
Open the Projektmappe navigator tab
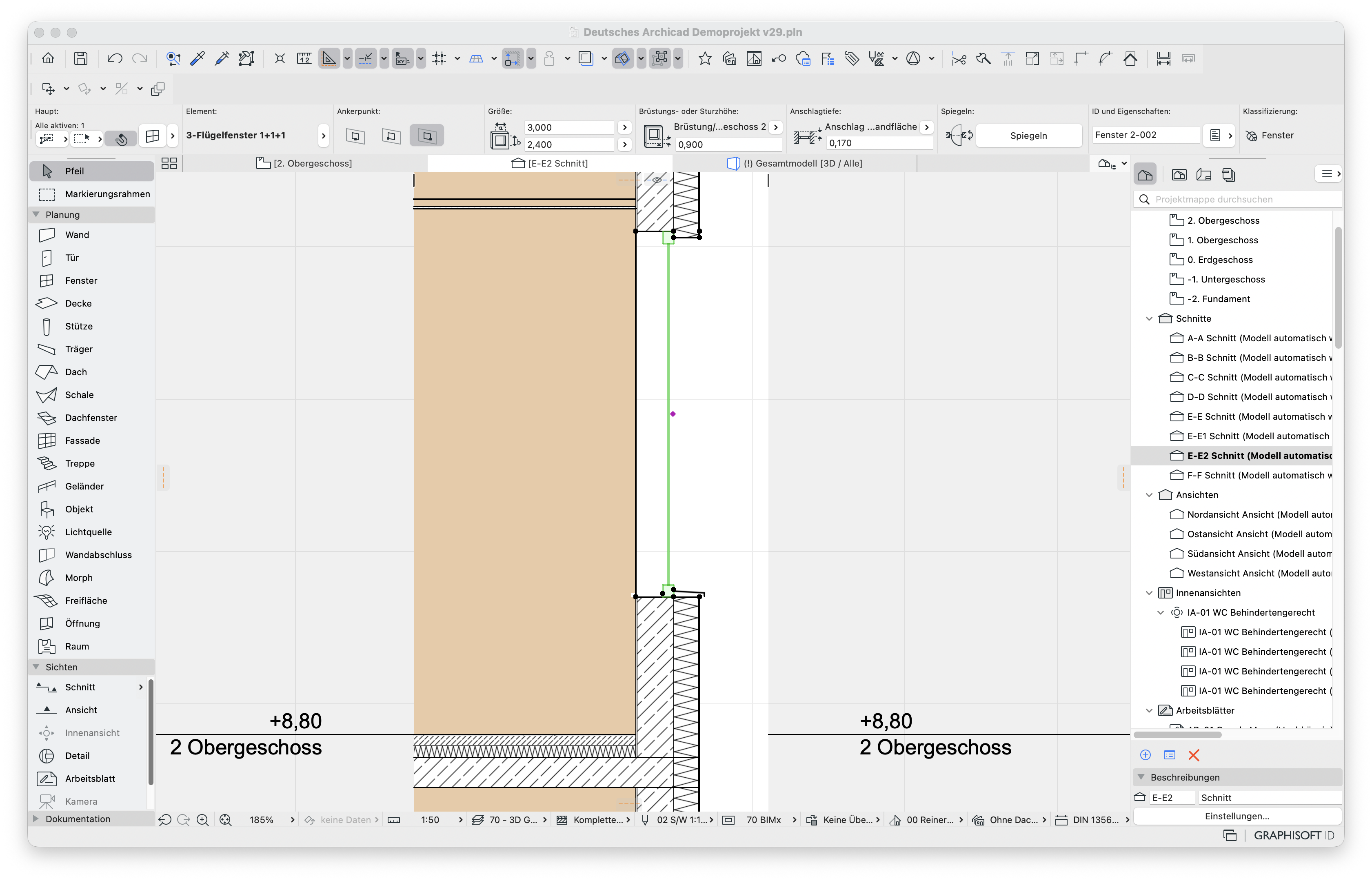pyautogui.click(x=1145, y=174)
